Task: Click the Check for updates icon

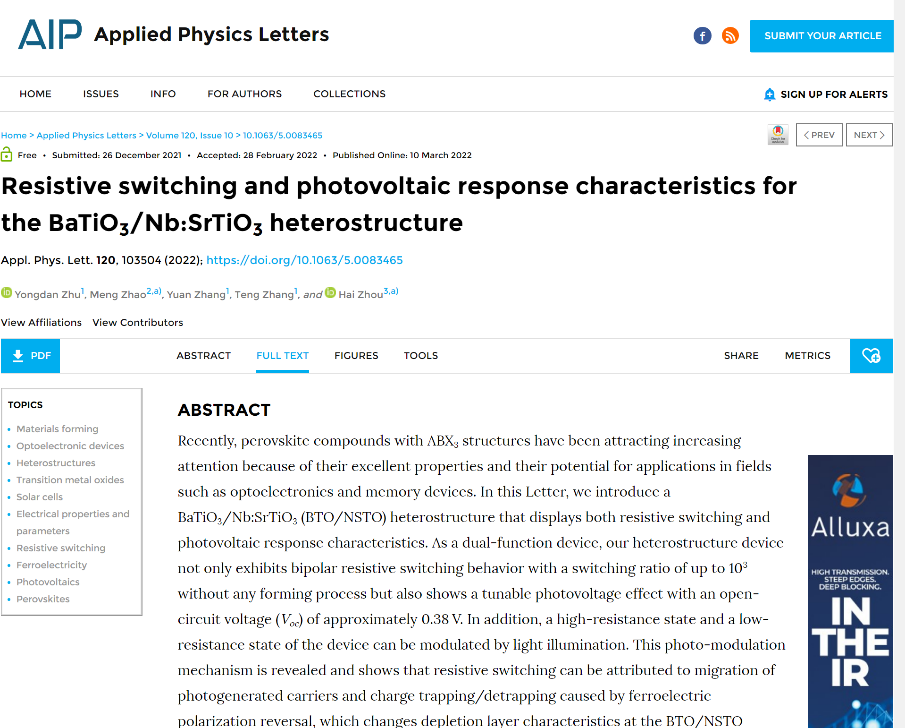Action: click(777, 135)
